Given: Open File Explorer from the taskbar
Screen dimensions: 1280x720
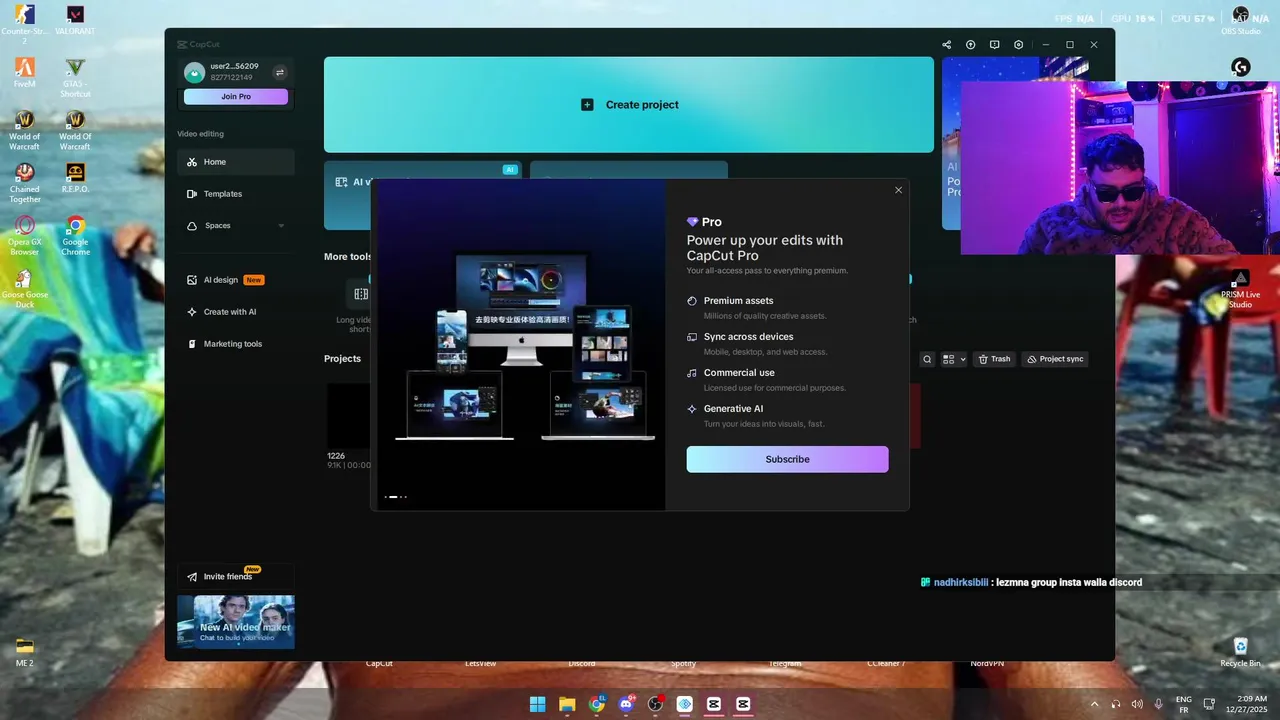Looking at the screenshot, I should (567, 704).
